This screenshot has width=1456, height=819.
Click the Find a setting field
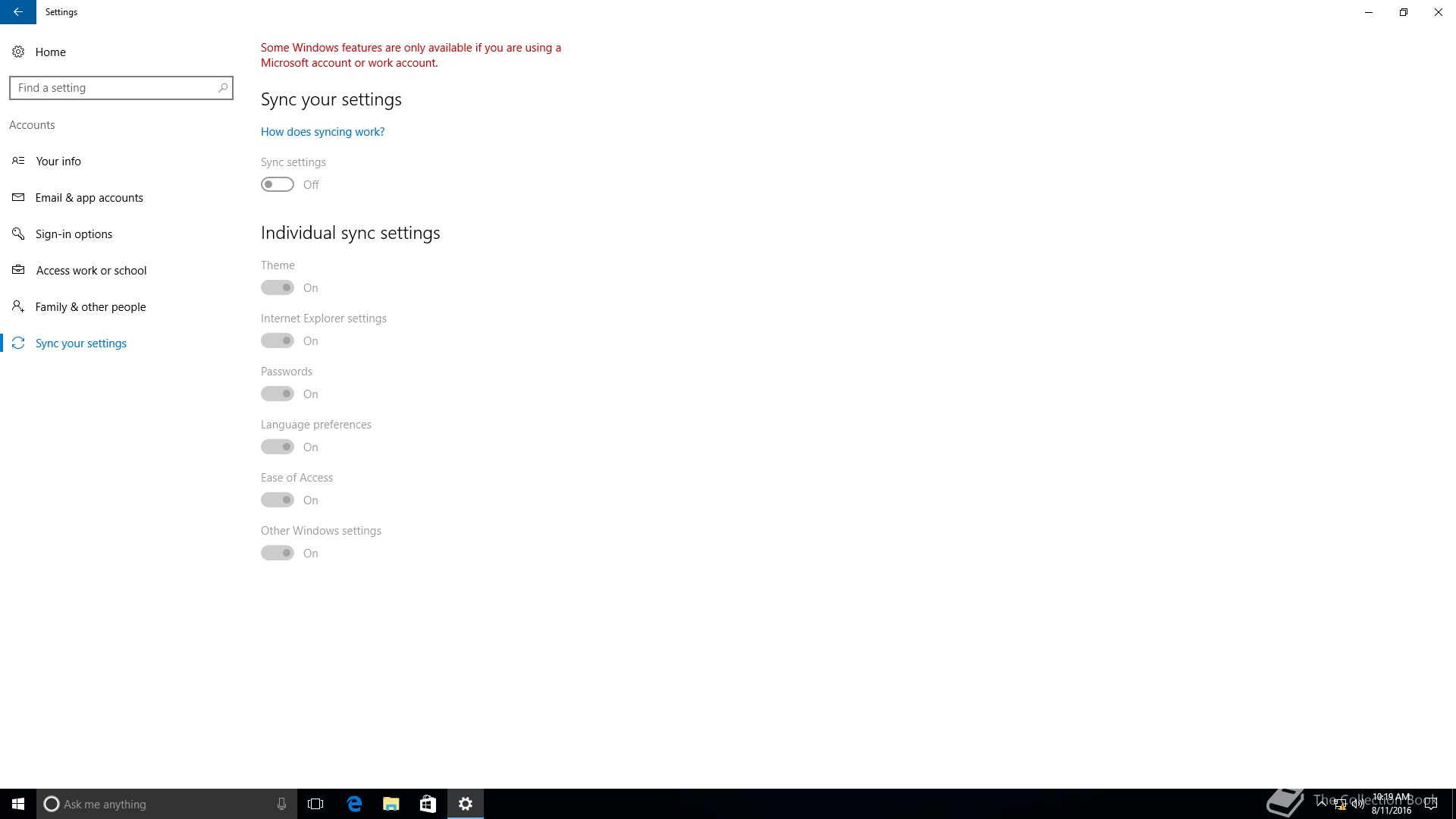121,88
